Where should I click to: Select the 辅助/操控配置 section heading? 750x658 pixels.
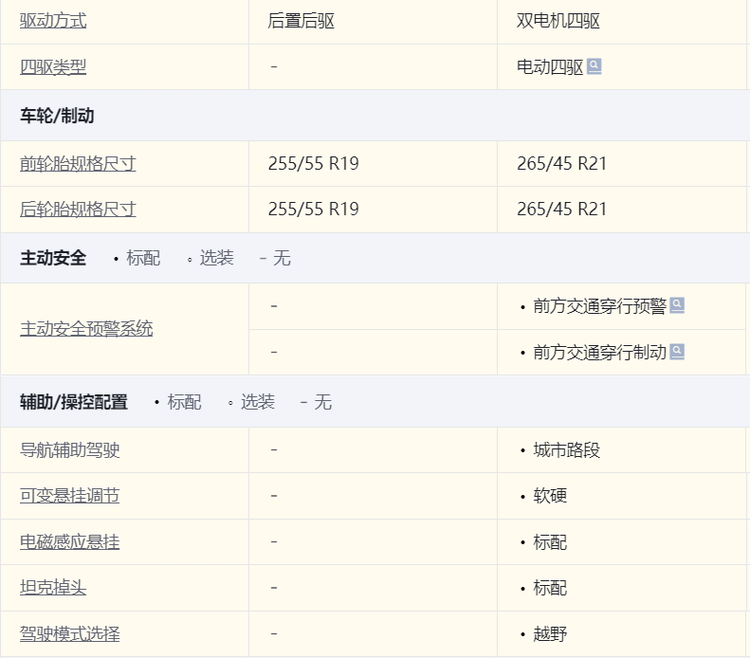click(x=74, y=402)
